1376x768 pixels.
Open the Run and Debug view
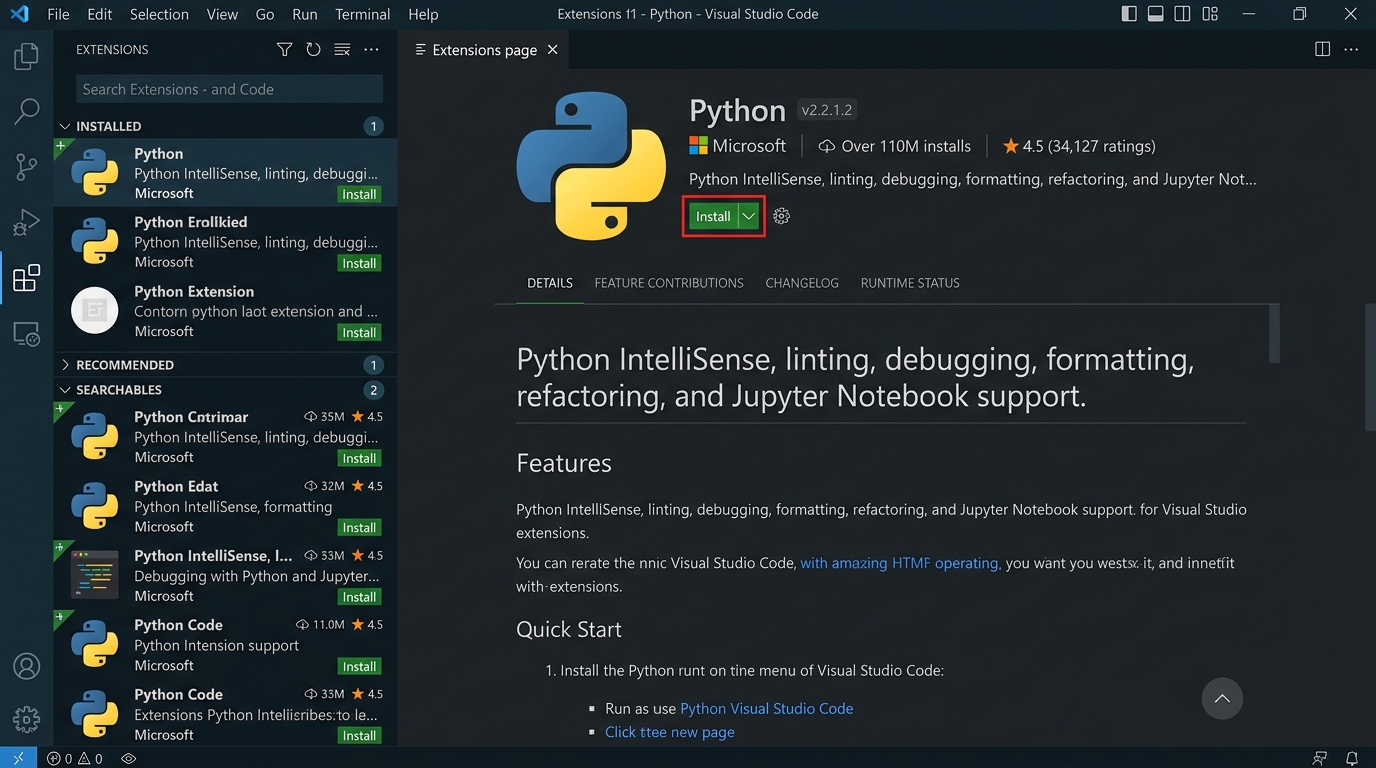(x=27, y=222)
